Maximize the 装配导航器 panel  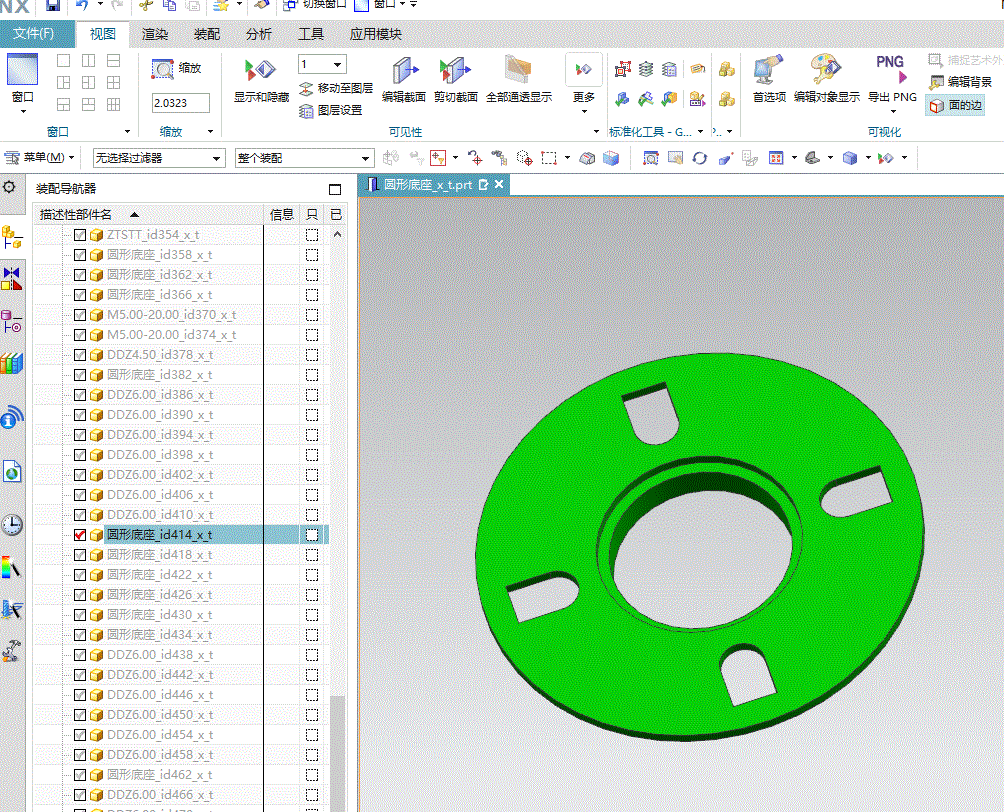click(x=334, y=190)
